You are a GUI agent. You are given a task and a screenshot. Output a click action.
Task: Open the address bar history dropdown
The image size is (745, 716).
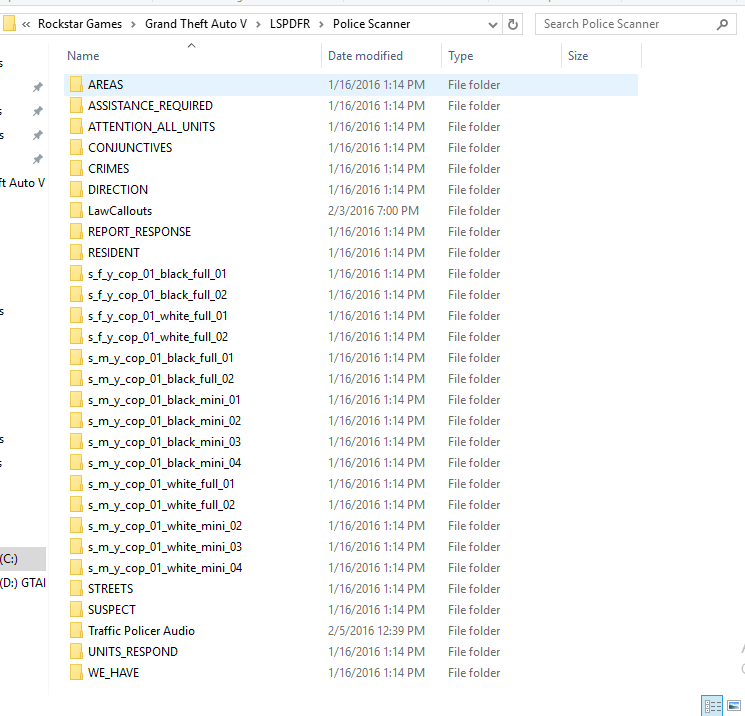(493, 24)
